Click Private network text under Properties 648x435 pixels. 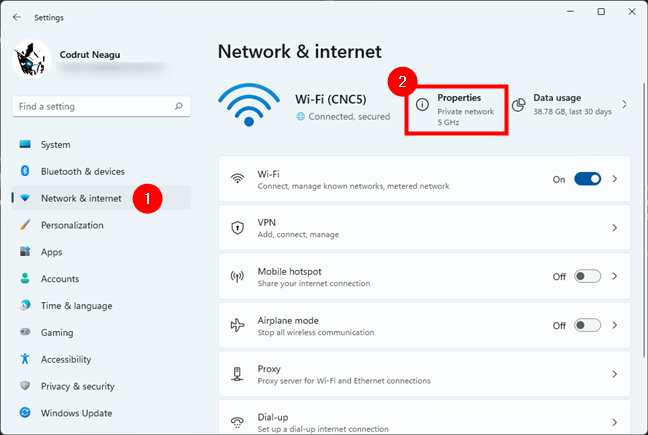(466, 112)
